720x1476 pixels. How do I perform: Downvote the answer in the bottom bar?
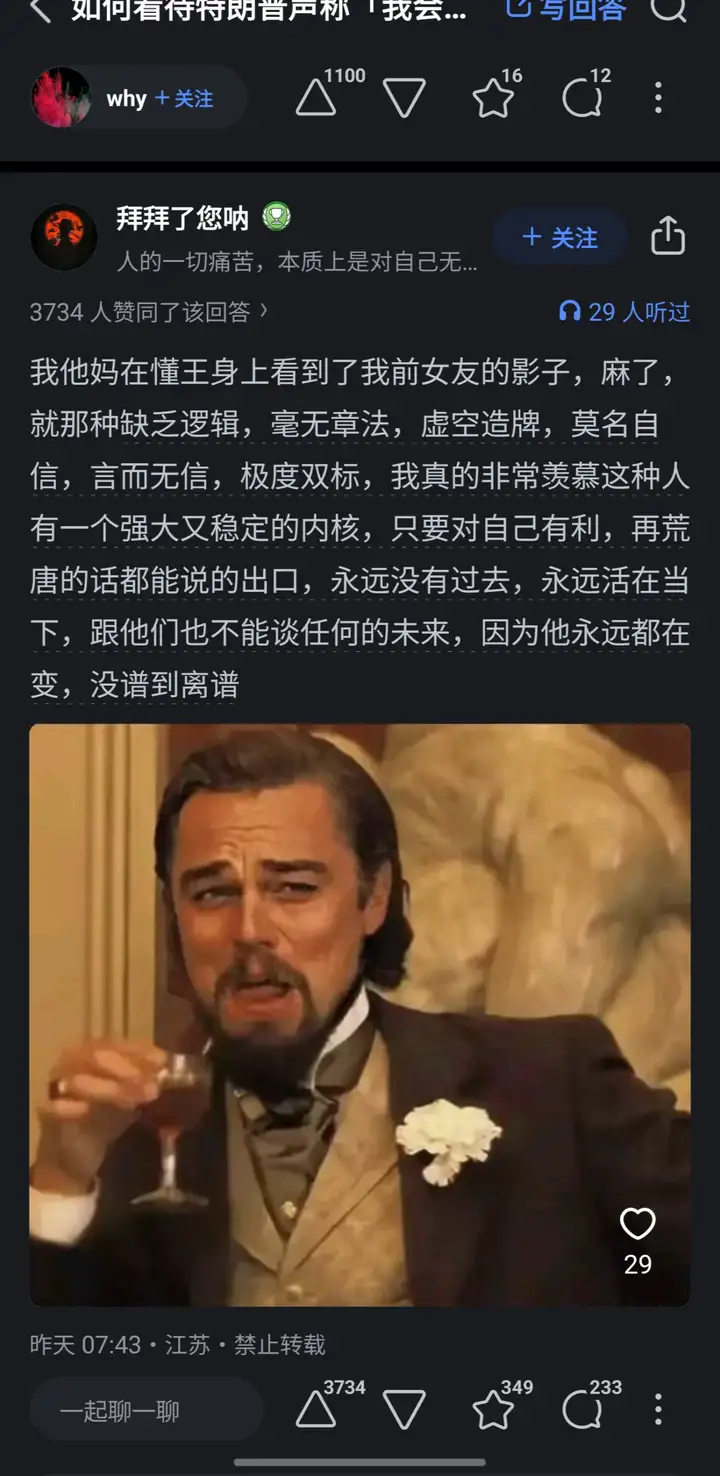[404, 1410]
